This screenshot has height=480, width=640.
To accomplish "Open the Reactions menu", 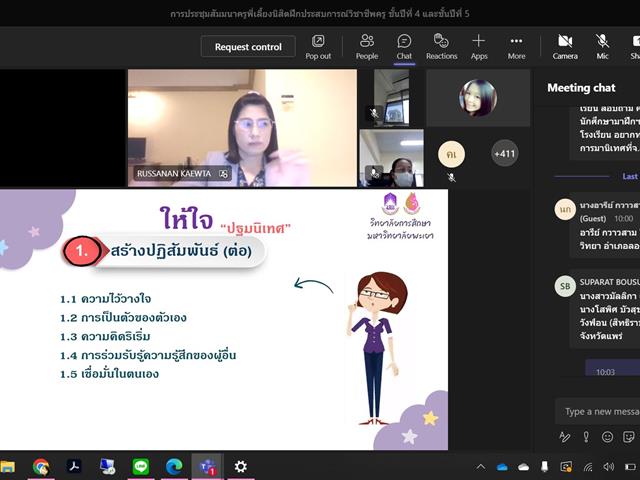I will point(441,47).
